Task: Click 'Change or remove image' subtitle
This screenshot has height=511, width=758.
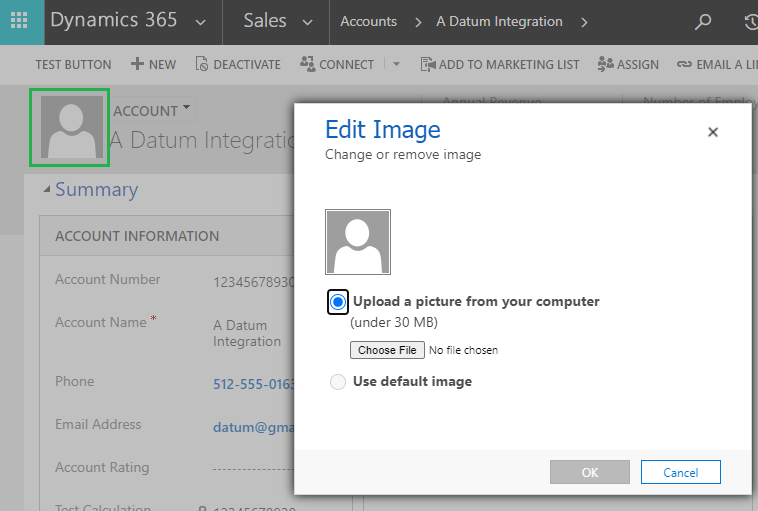Action: 403,155
